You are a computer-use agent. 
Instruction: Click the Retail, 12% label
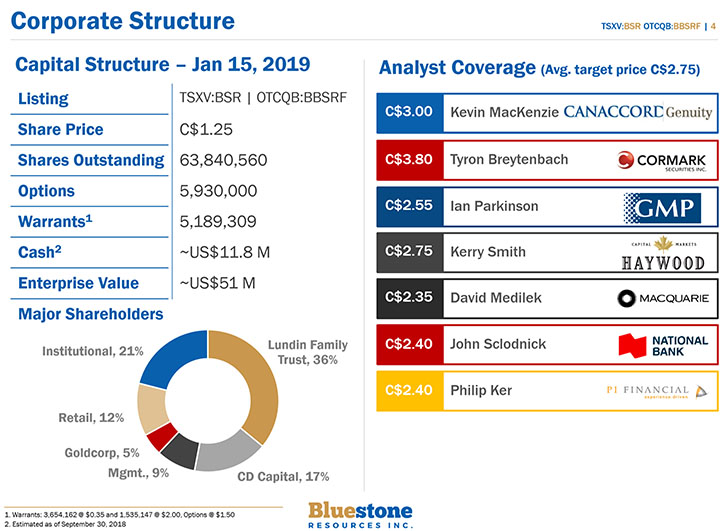click(x=91, y=418)
